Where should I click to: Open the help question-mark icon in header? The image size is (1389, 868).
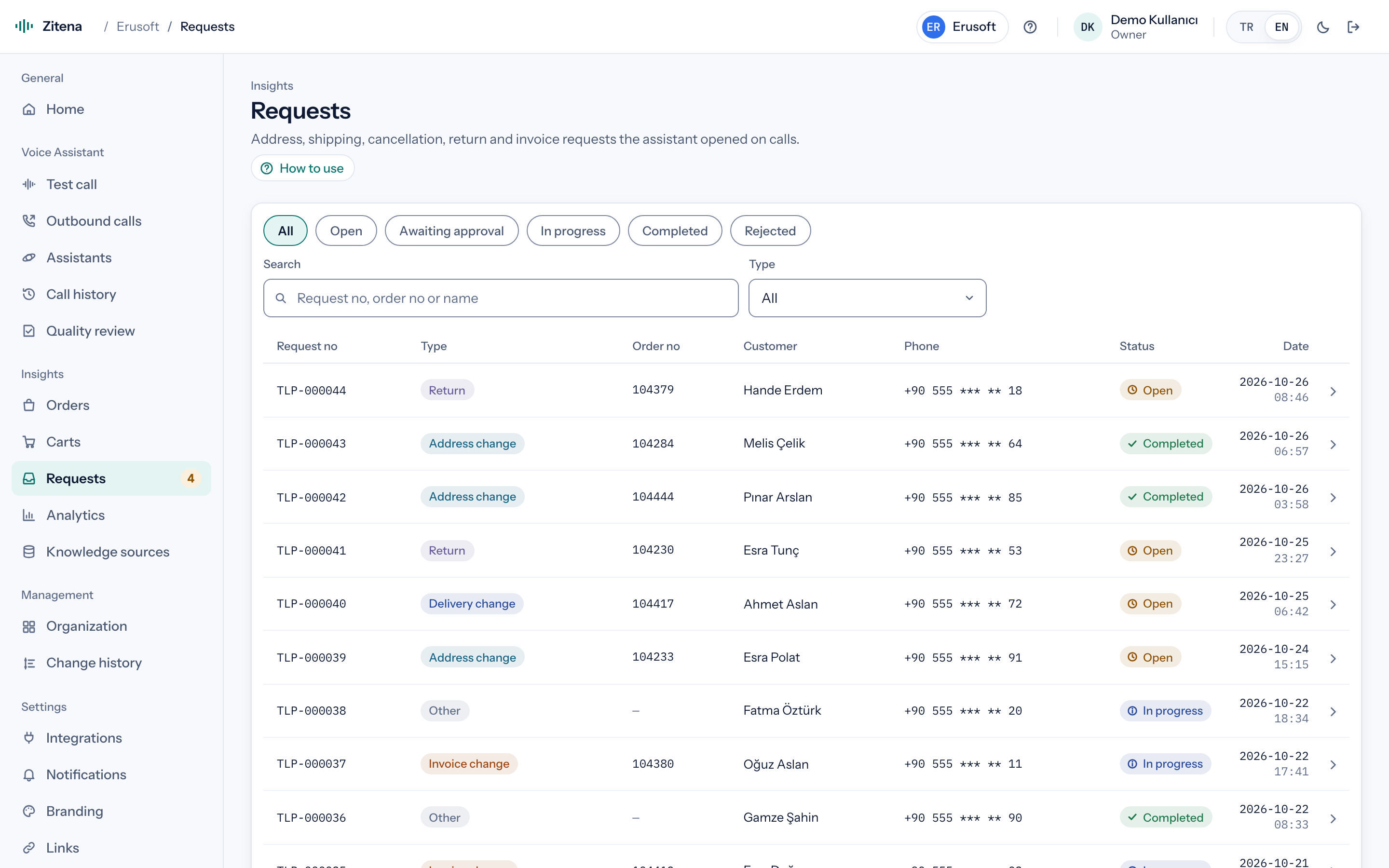point(1030,27)
